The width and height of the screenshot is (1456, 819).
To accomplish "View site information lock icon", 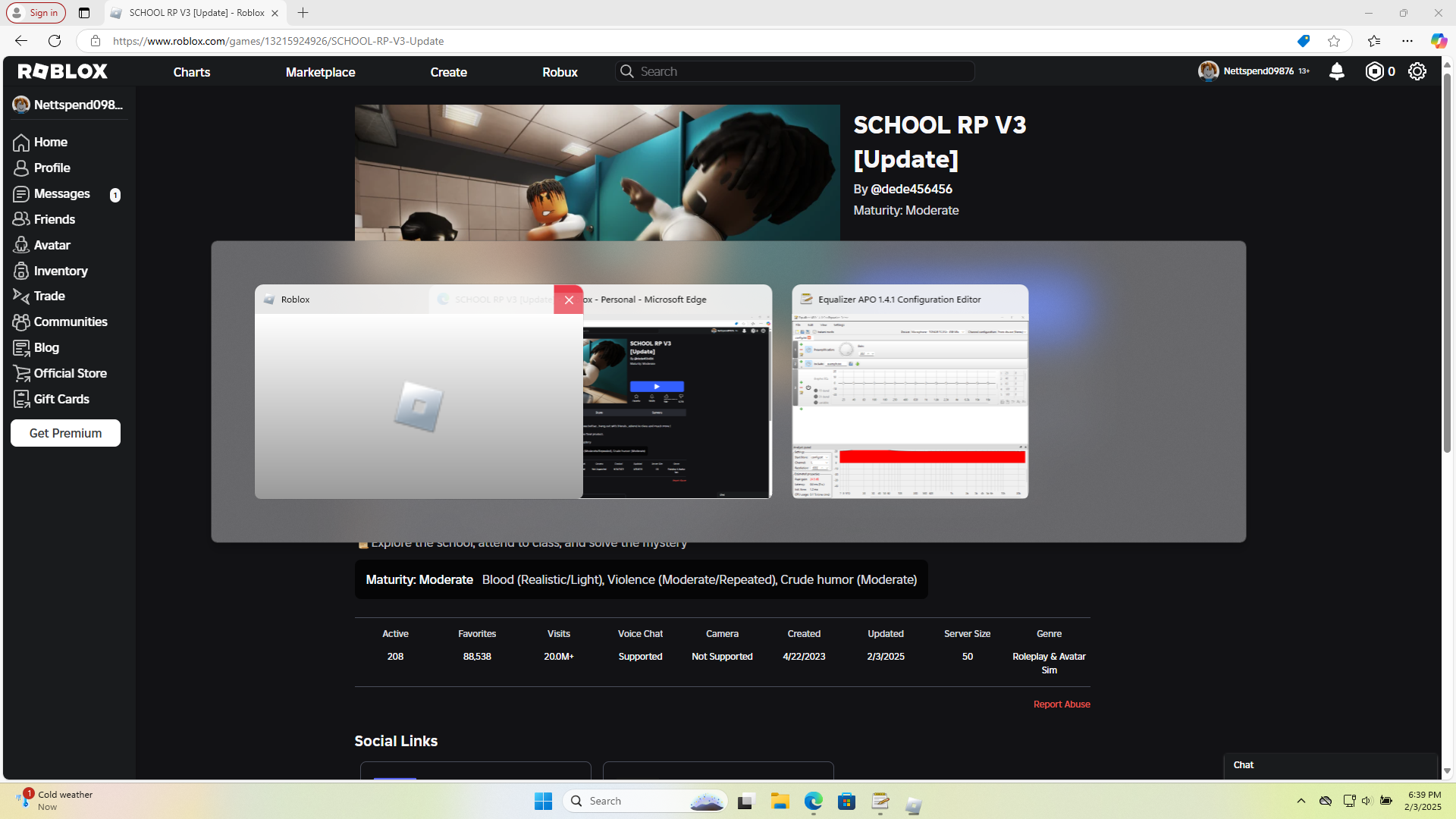I will [96, 41].
